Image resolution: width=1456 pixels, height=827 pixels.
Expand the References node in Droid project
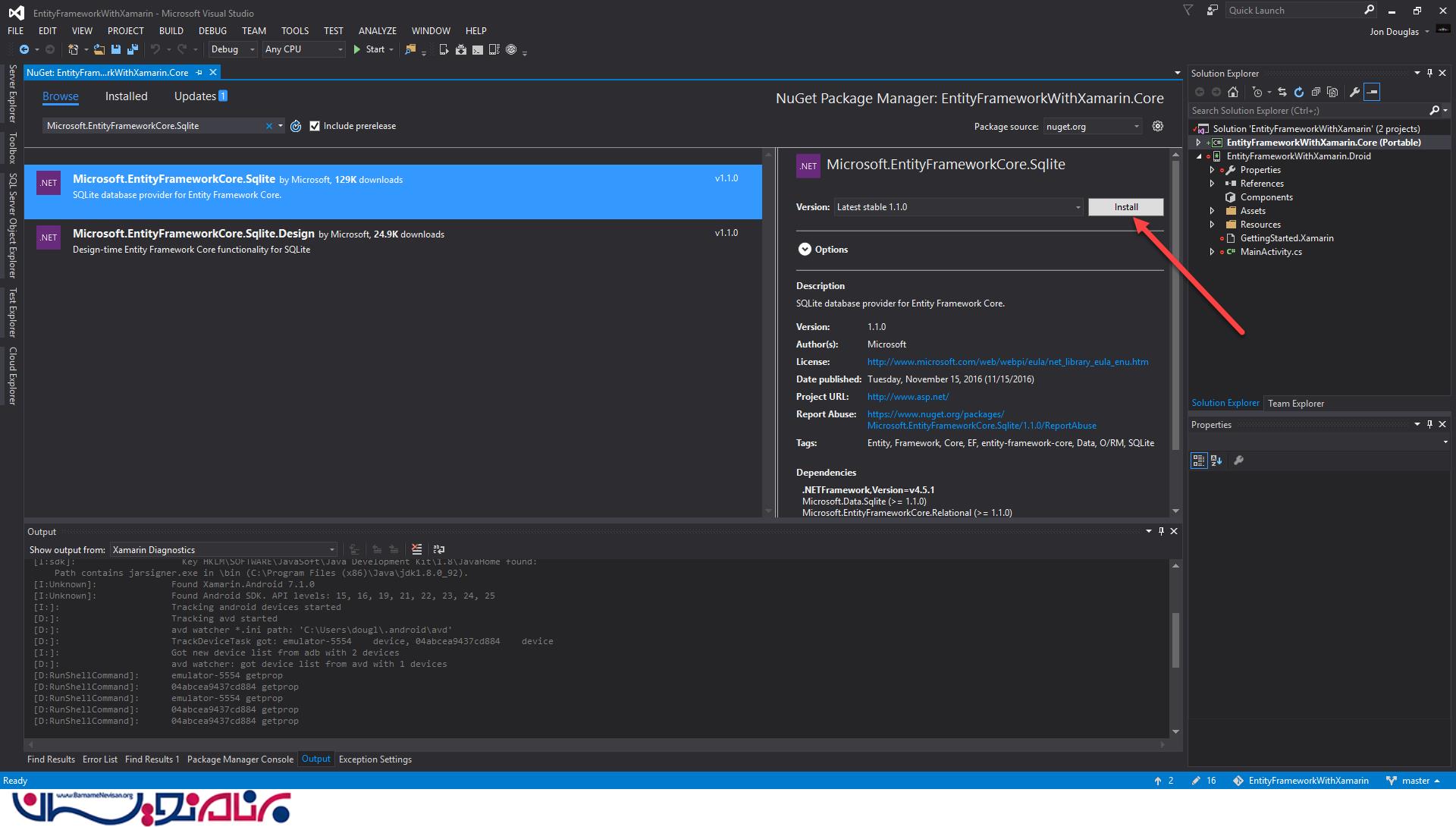[1212, 184]
